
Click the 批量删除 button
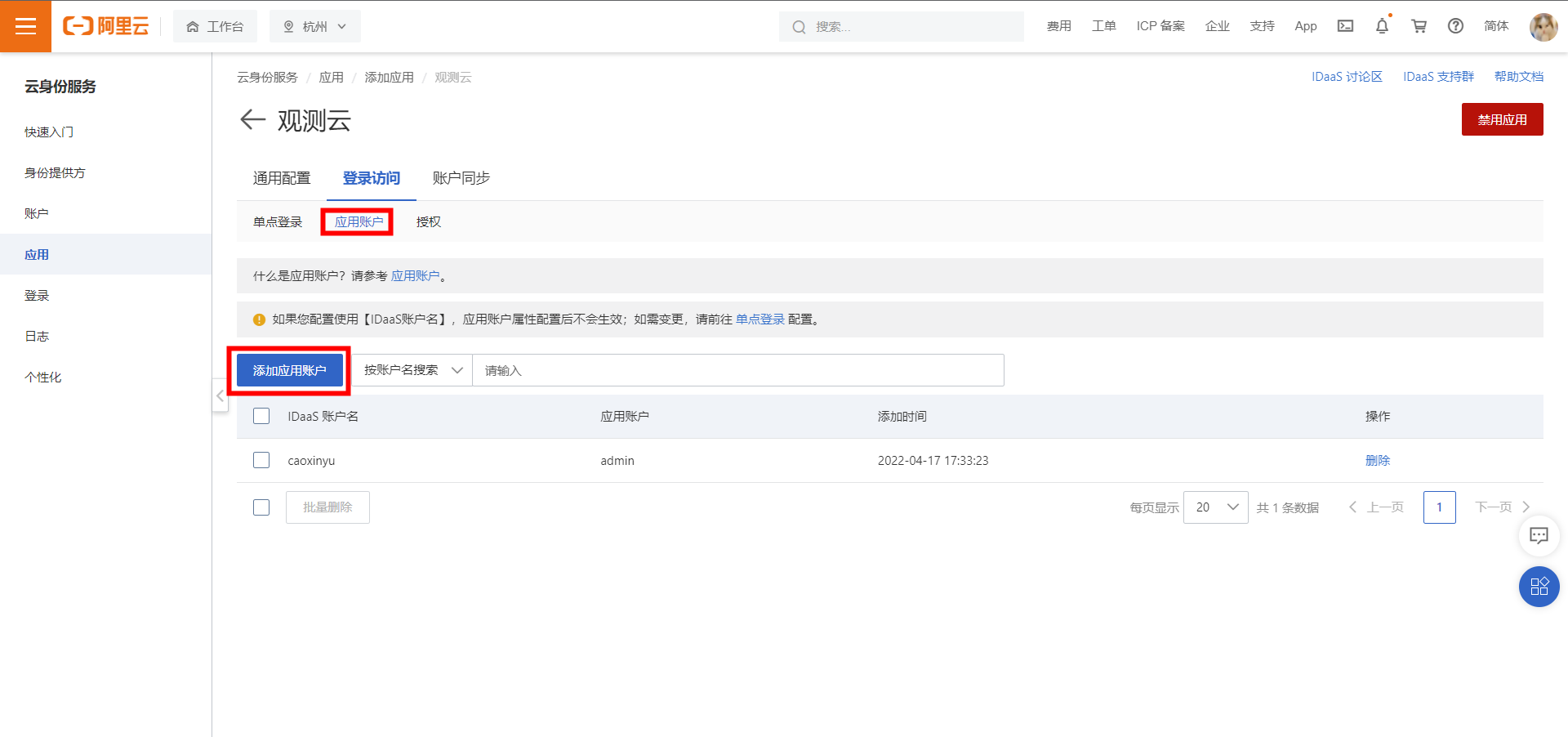coord(327,507)
